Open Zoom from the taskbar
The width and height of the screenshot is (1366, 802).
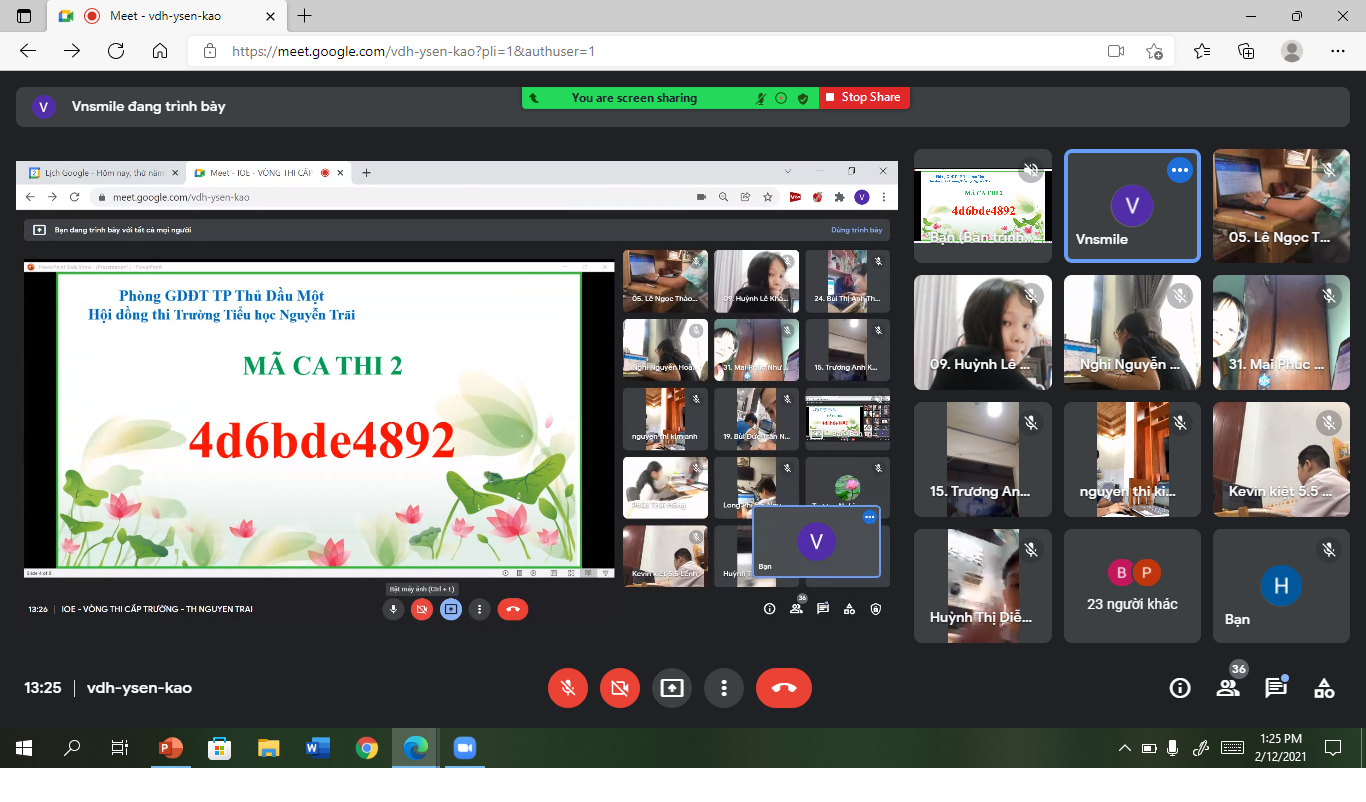[x=464, y=748]
